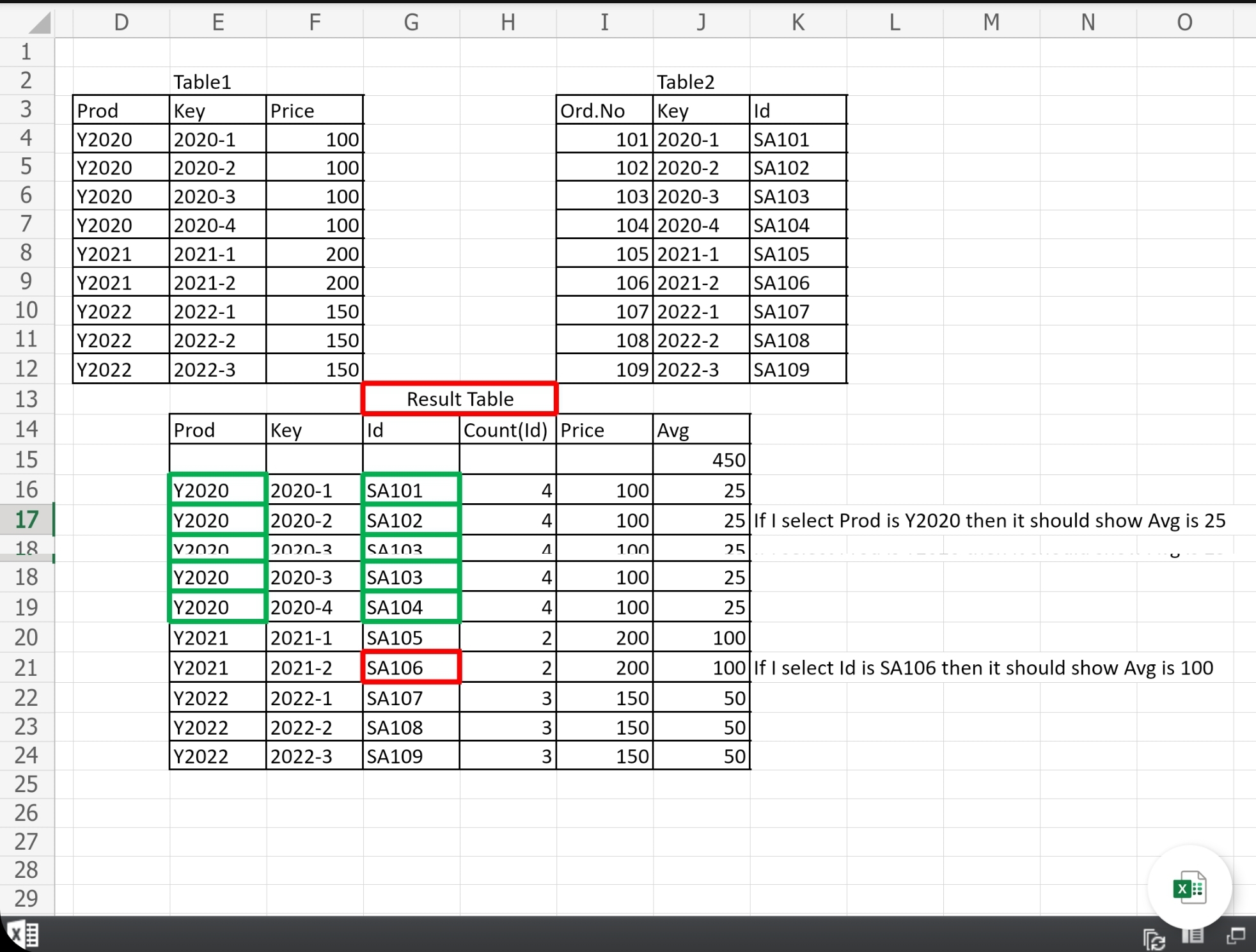The height and width of the screenshot is (952, 1256).
Task: Click the Count(Id) header in result table
Action: coord(506,430)
